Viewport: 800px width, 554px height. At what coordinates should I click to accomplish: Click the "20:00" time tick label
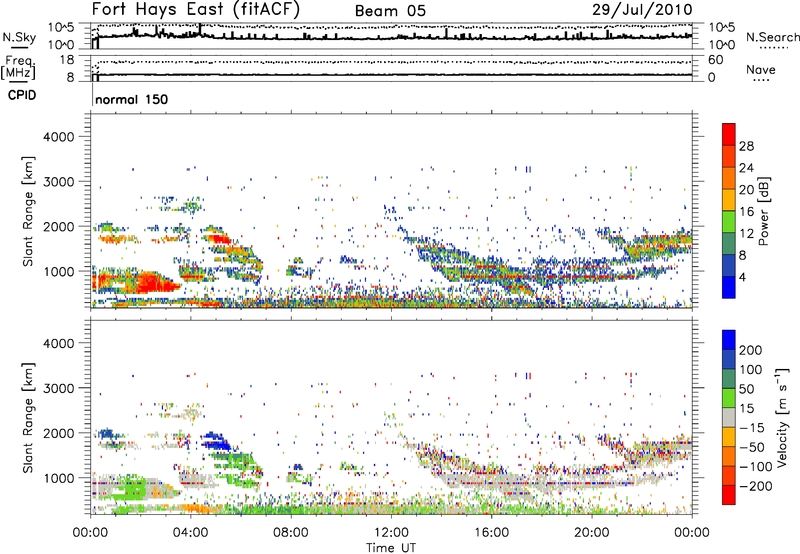(591, 533)
